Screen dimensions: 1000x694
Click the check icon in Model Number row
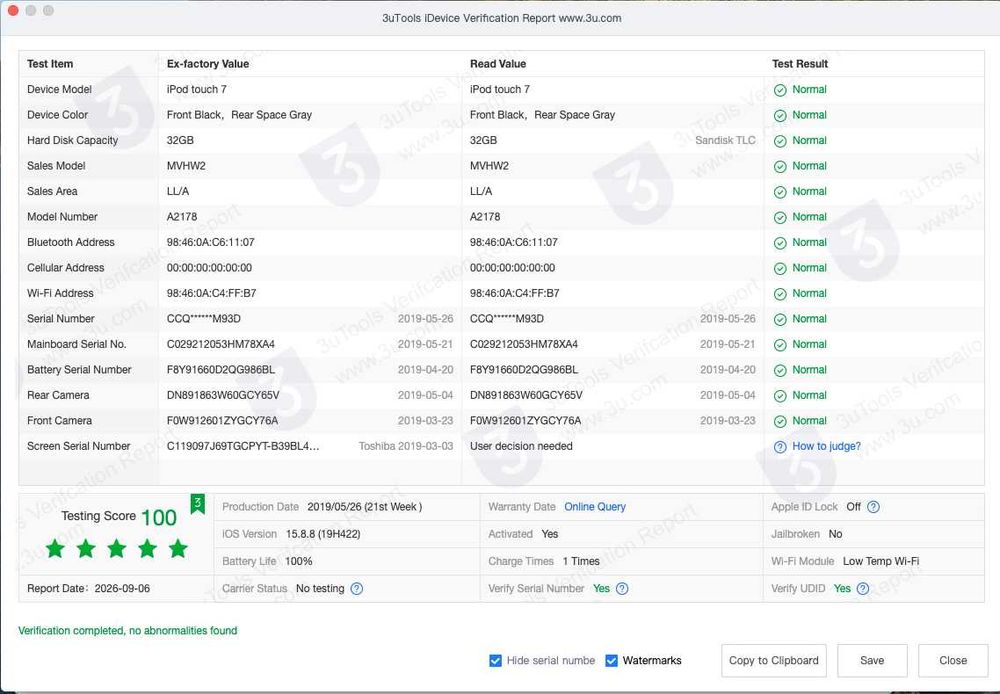pos(780,218)
